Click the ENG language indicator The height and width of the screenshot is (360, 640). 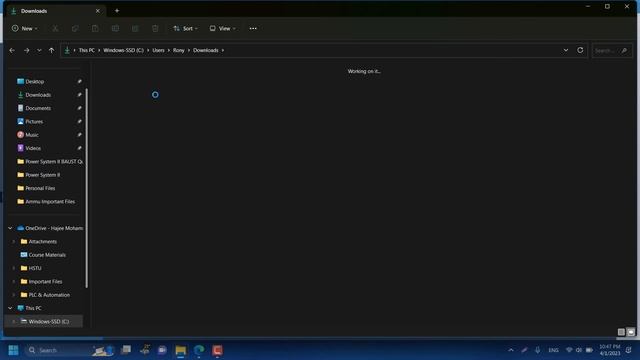coord(553,350)
